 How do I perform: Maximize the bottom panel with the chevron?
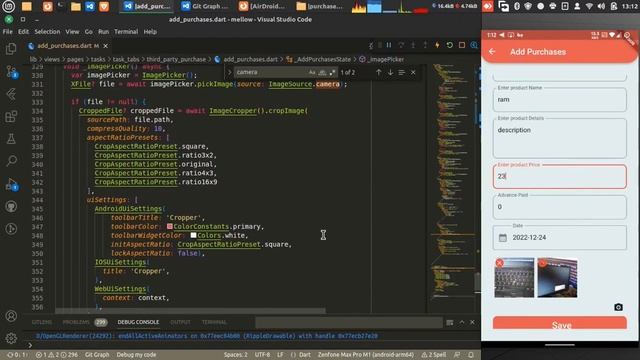click(x=462, y=322)
